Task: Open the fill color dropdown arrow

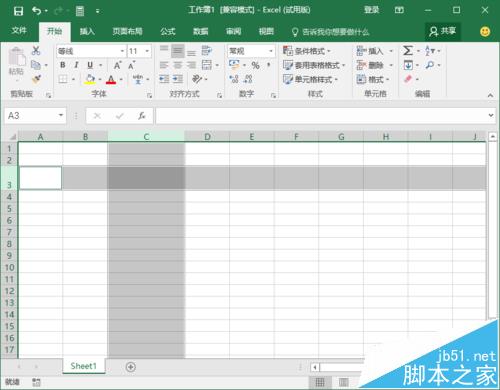Action: 100,79
